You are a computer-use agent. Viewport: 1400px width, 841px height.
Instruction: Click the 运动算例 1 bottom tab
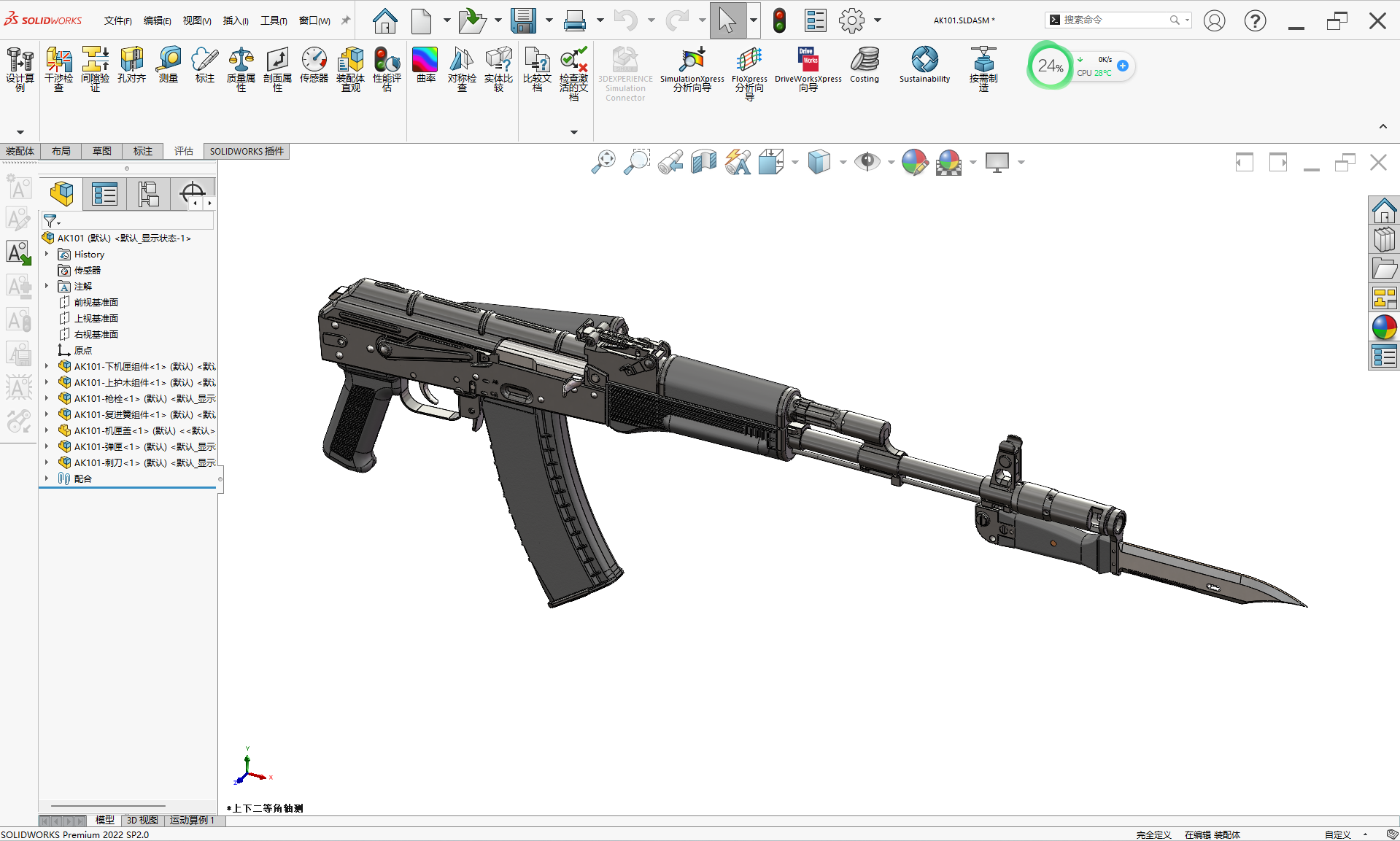(x=192, y=821)
